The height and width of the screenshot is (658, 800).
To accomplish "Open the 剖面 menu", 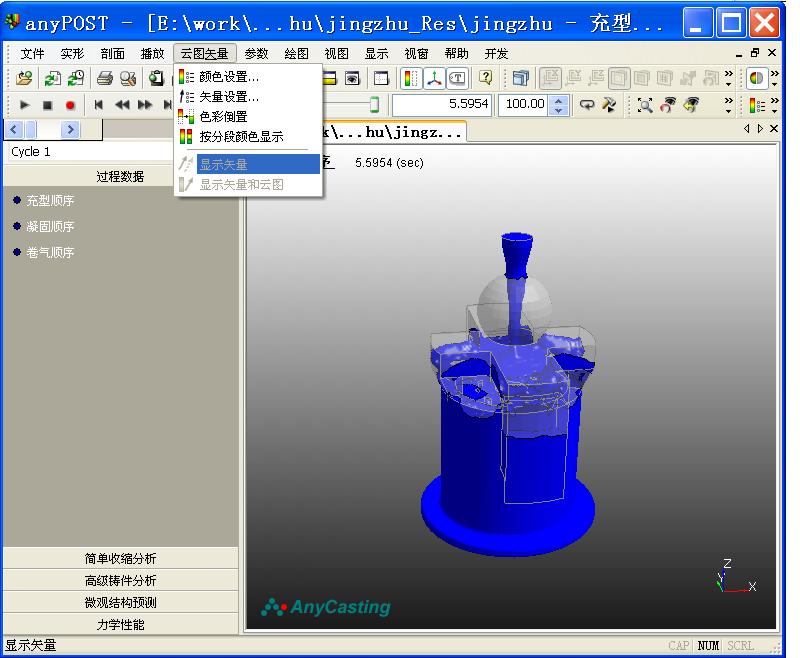I will click(x=112, y=54).
